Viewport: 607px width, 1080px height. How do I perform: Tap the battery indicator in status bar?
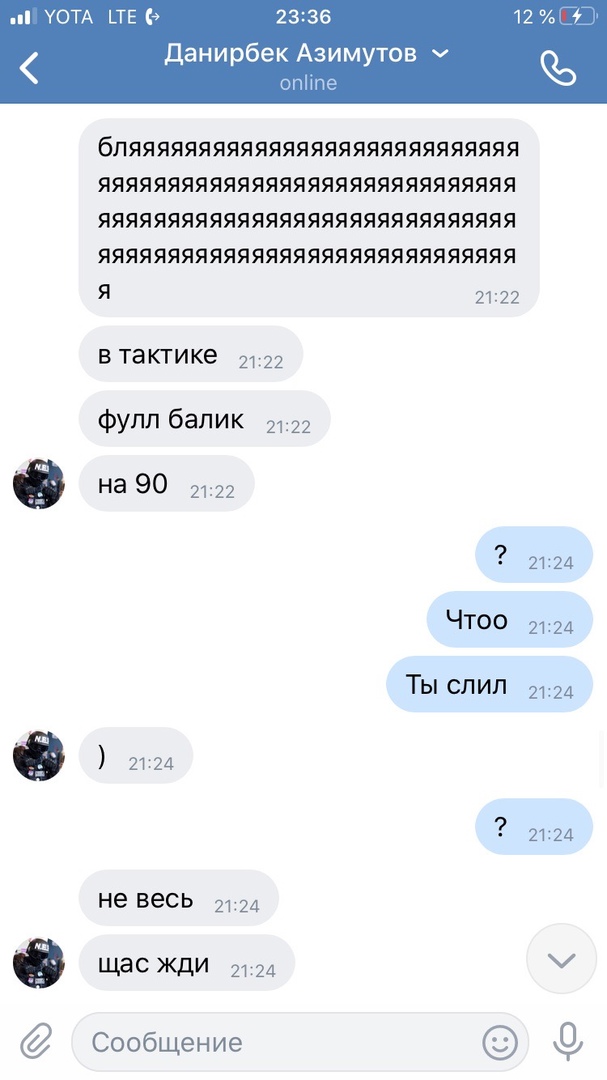pos(577,17)
